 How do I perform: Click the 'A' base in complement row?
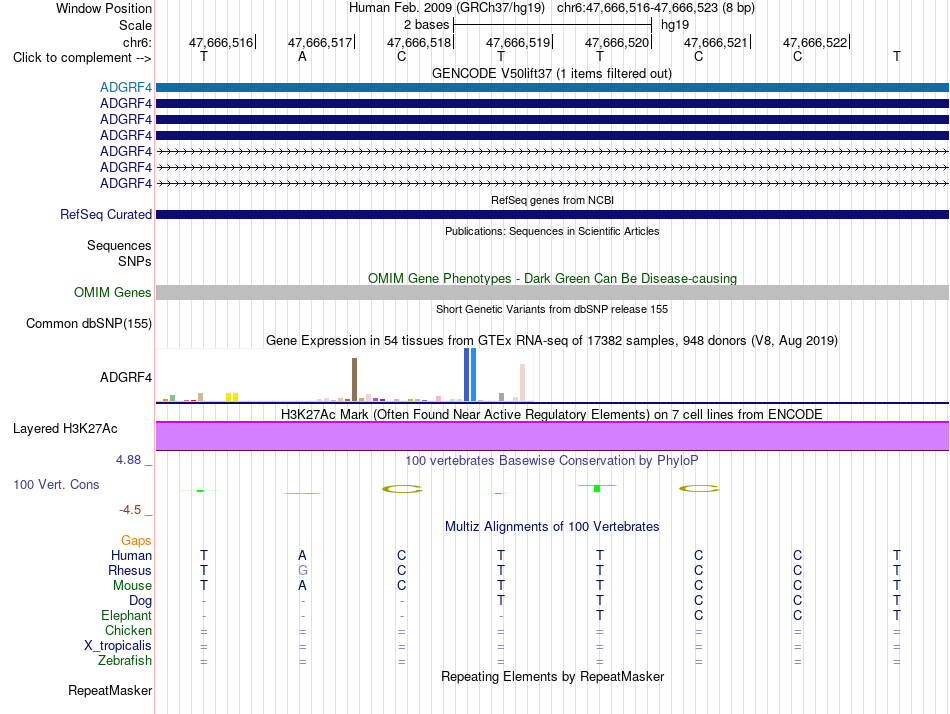coord(302,57)
